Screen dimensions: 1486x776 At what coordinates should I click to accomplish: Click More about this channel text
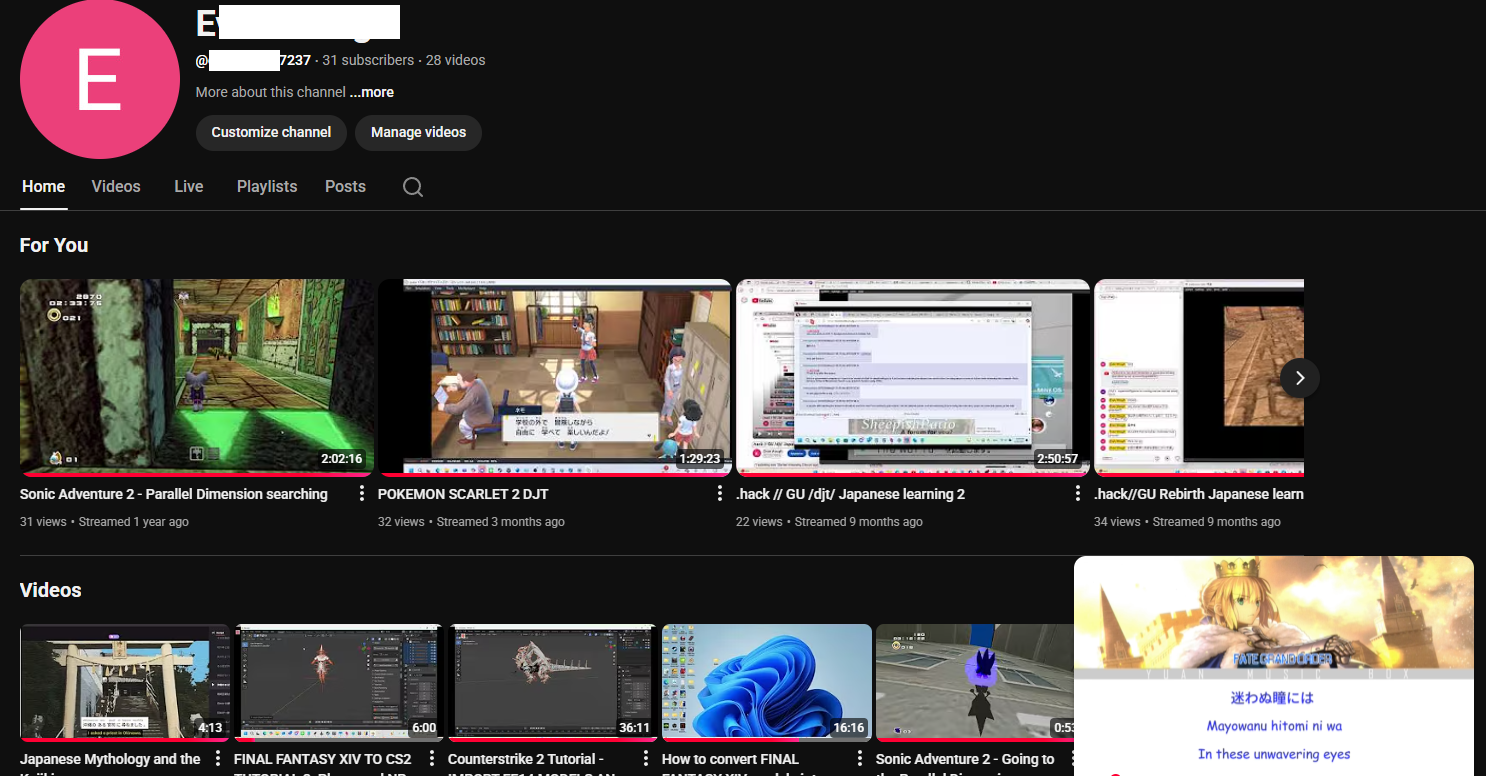(x=271, y=92)
